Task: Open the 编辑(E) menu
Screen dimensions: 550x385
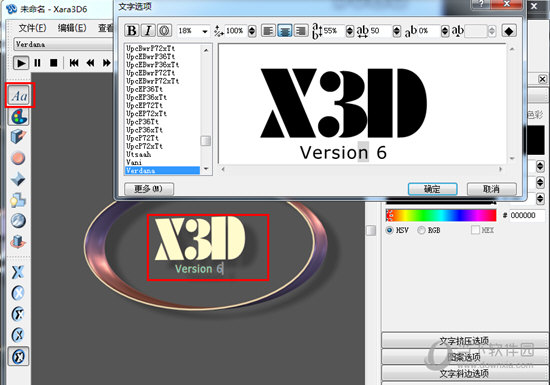Action: coord(72,28)
